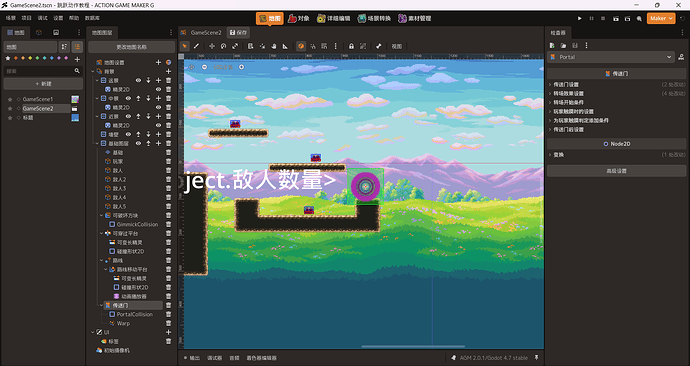Switch to the 详细编辑 mode tab

[x=334, y=18]
